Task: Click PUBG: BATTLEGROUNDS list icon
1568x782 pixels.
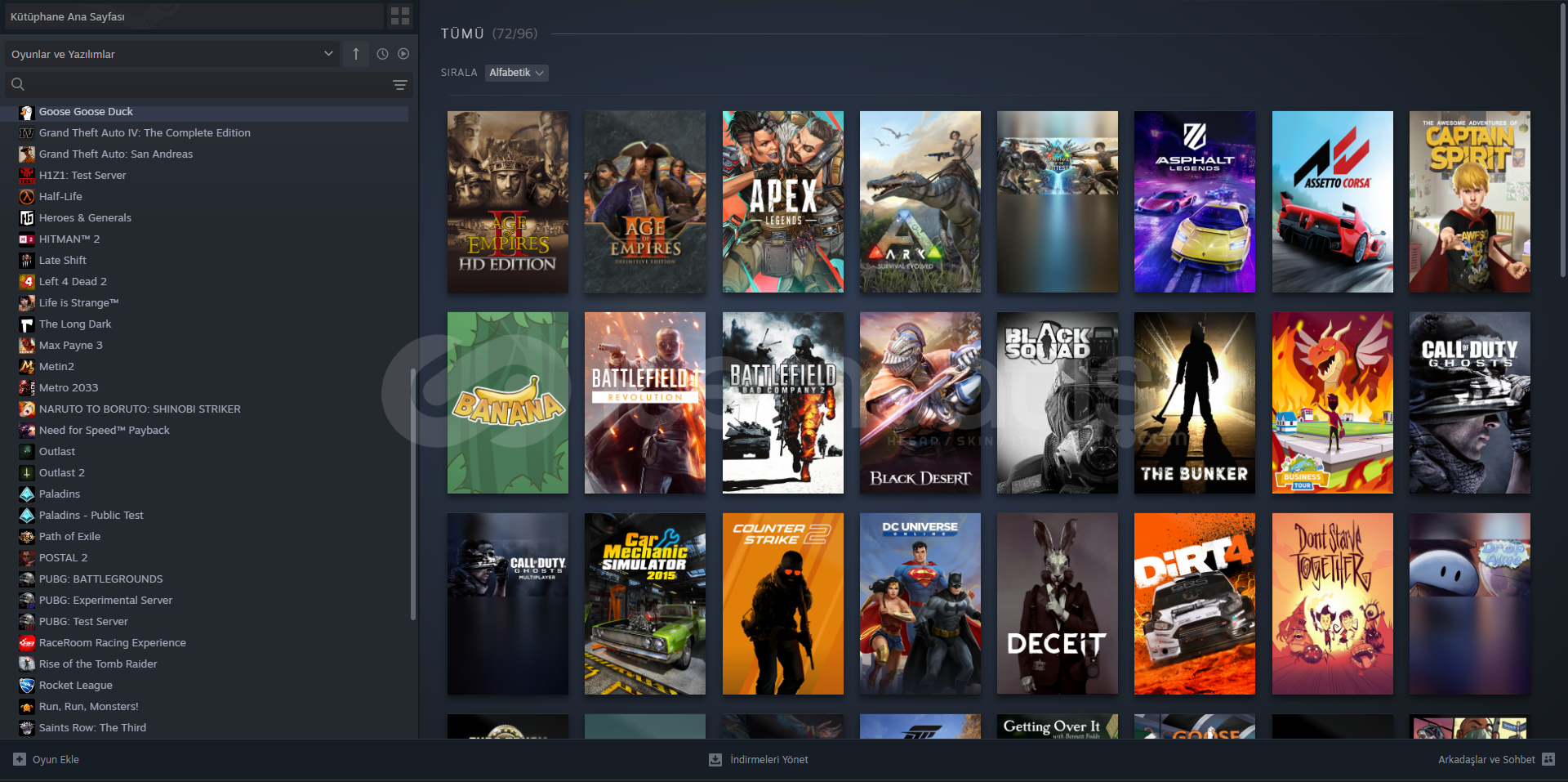Action: (27, 579)
